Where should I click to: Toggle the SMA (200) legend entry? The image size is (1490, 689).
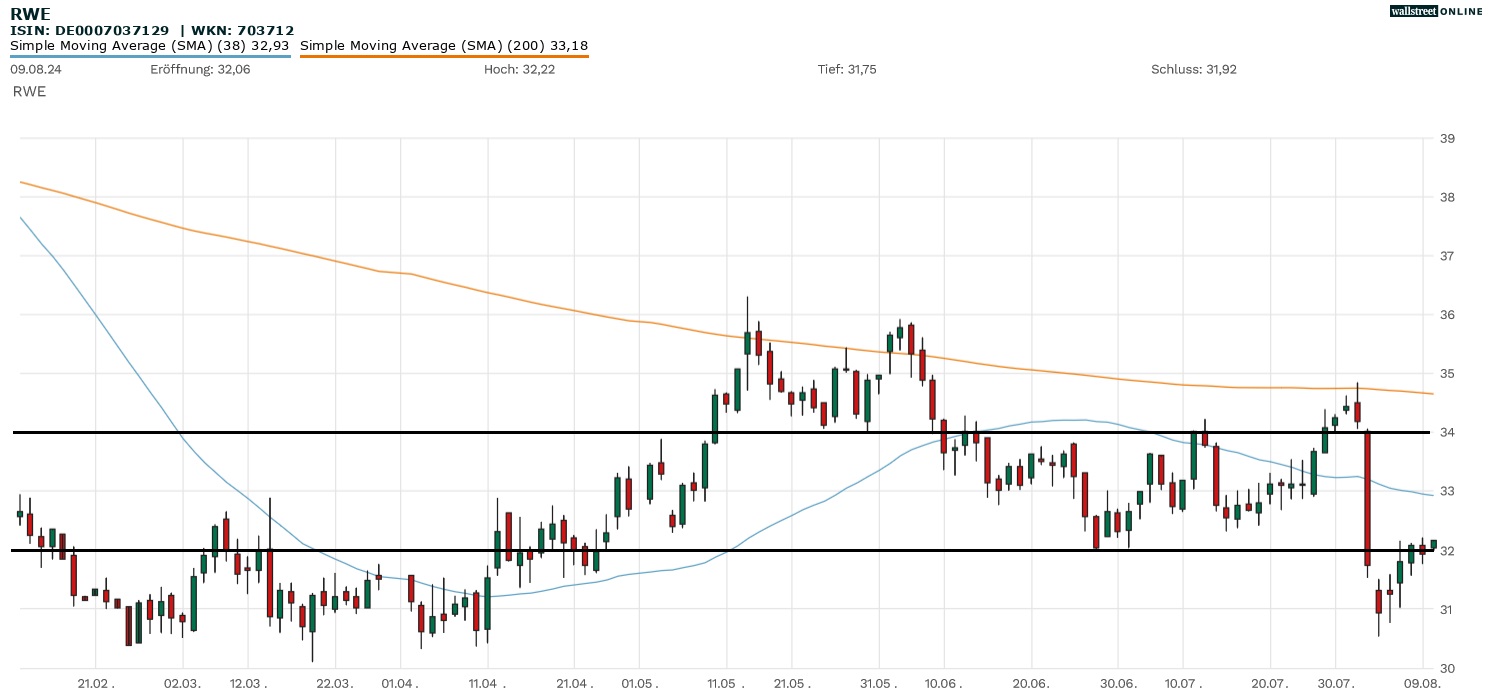click(x=444, y=45)
